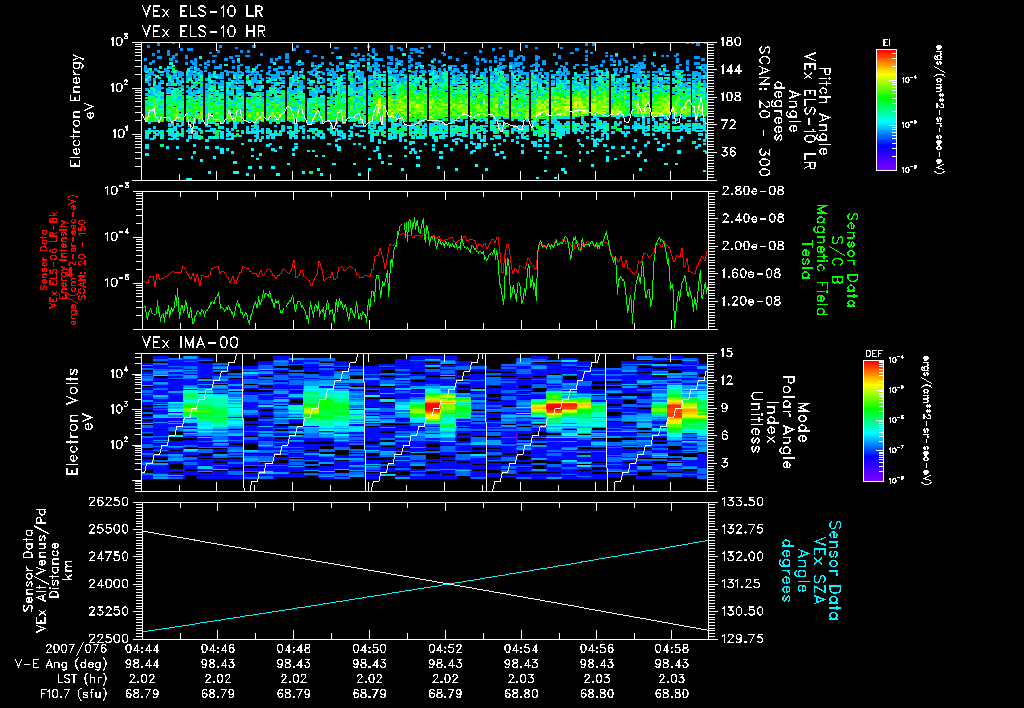
Task: Click the 'Electron Energy eV' axis label
Action: click(x=81, y=111)
